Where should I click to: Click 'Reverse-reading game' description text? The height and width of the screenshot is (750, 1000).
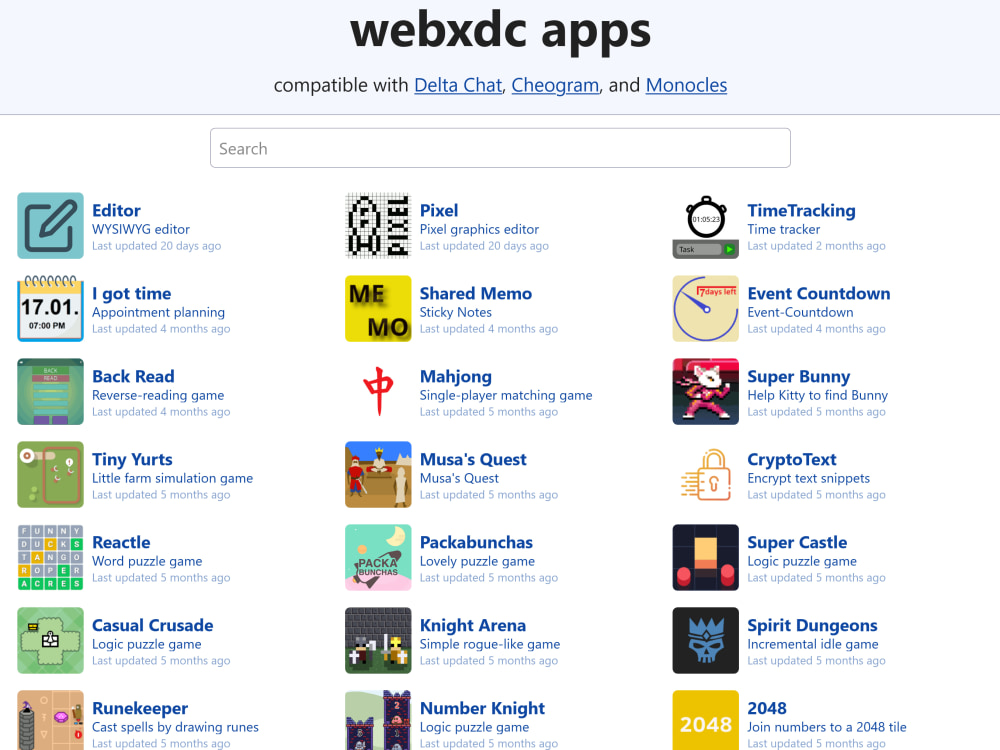(158, 395)
